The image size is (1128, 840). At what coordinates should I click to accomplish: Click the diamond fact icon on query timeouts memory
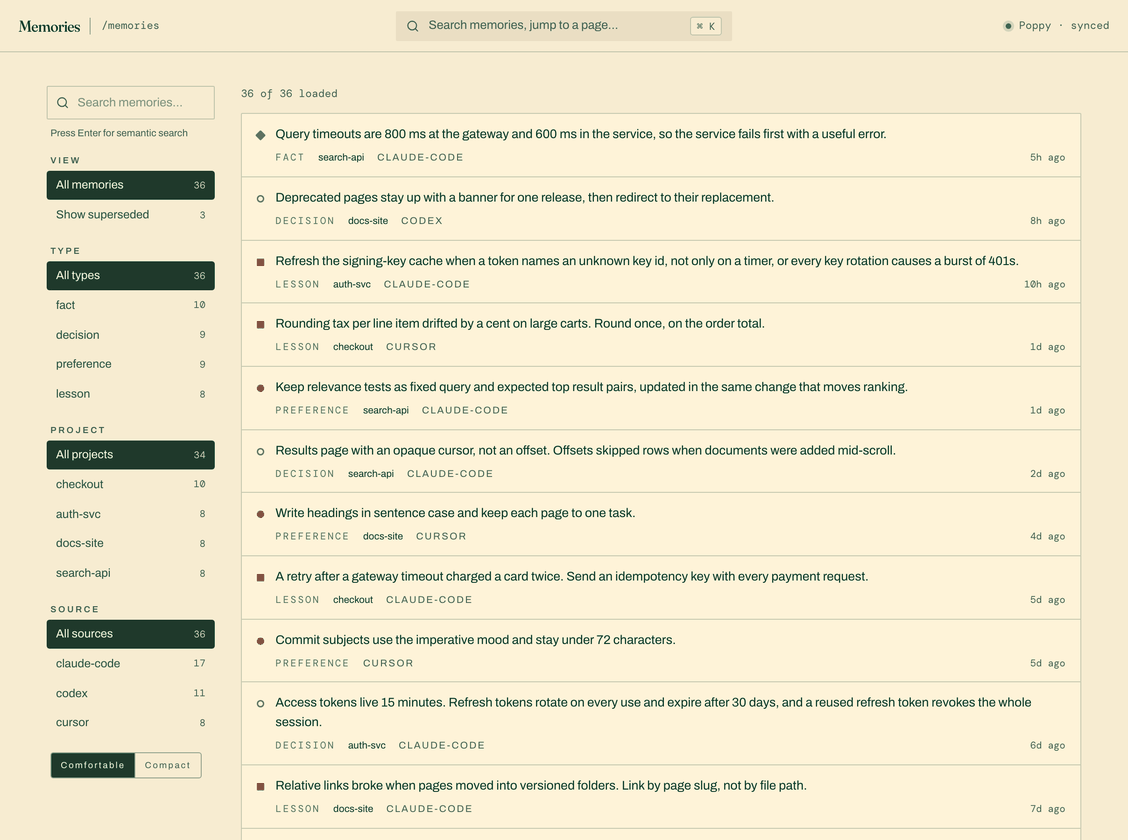[260, 134]
